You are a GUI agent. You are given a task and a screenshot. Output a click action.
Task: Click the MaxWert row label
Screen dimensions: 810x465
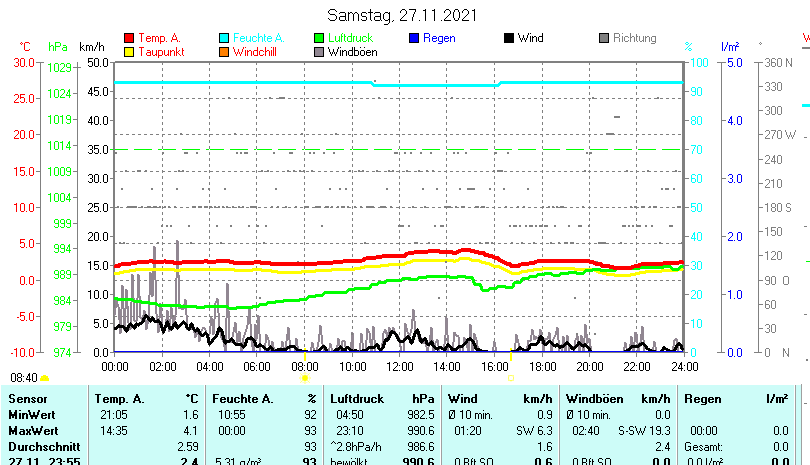[32, 430]
